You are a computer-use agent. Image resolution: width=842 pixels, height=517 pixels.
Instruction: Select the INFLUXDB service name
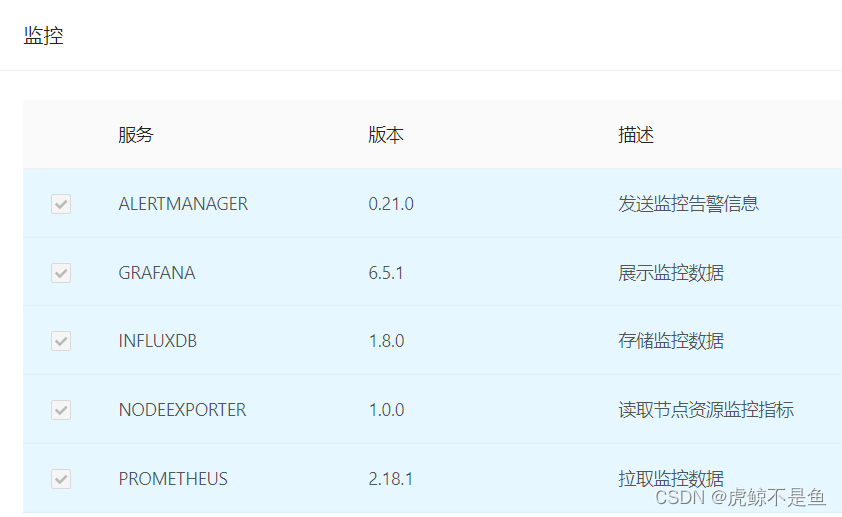click(157, 341)
